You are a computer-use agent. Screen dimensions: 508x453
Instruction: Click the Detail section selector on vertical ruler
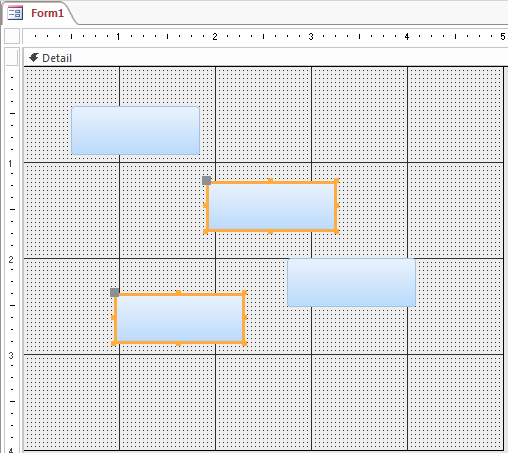pyautogui.click(x=12, y=57)
